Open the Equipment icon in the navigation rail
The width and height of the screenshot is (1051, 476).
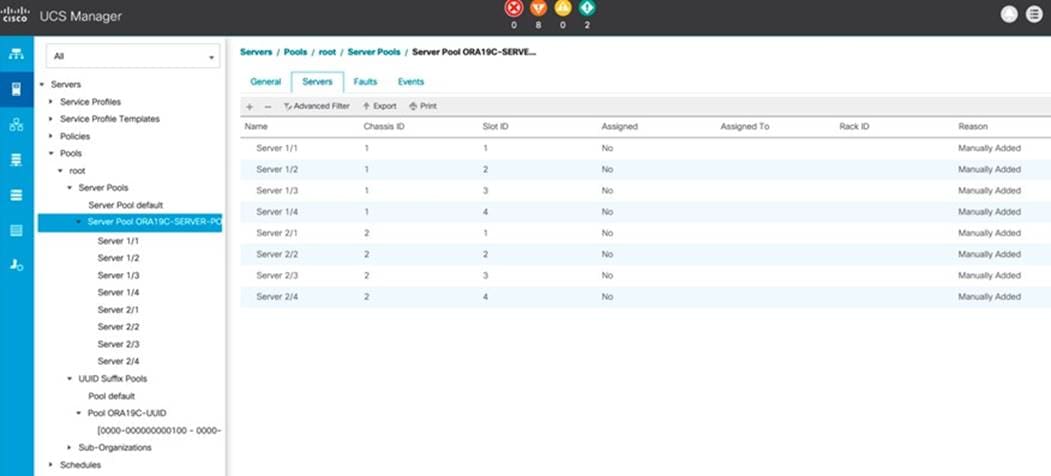[x=16, y=54]
